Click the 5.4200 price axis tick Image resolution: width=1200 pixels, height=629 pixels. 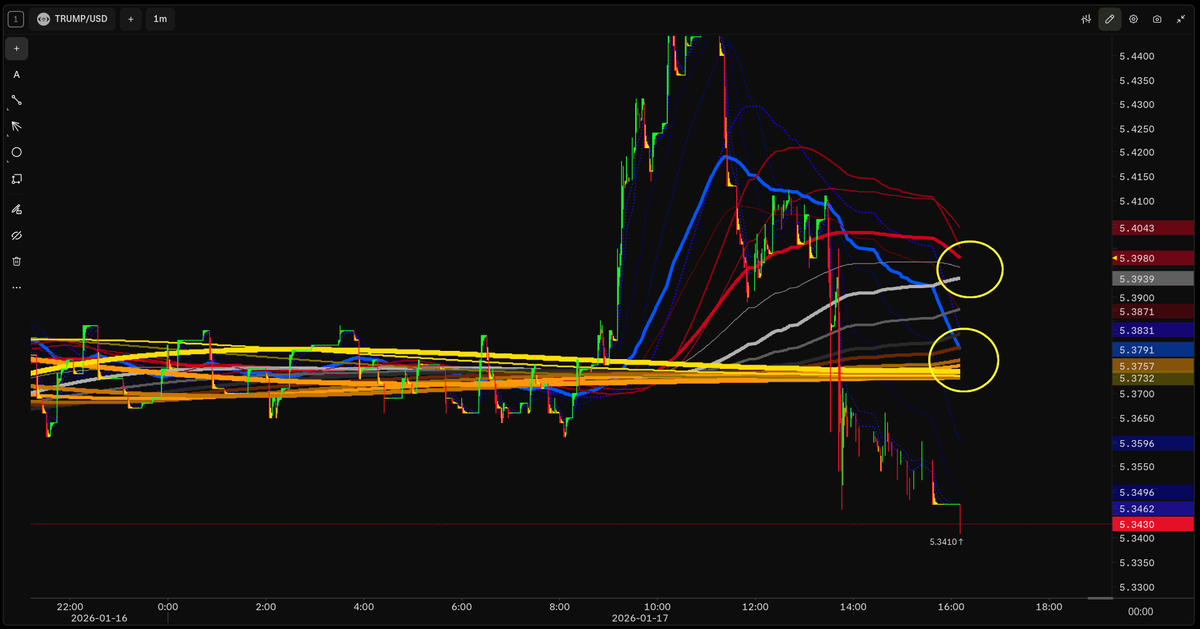click(x=1137, y=153)
